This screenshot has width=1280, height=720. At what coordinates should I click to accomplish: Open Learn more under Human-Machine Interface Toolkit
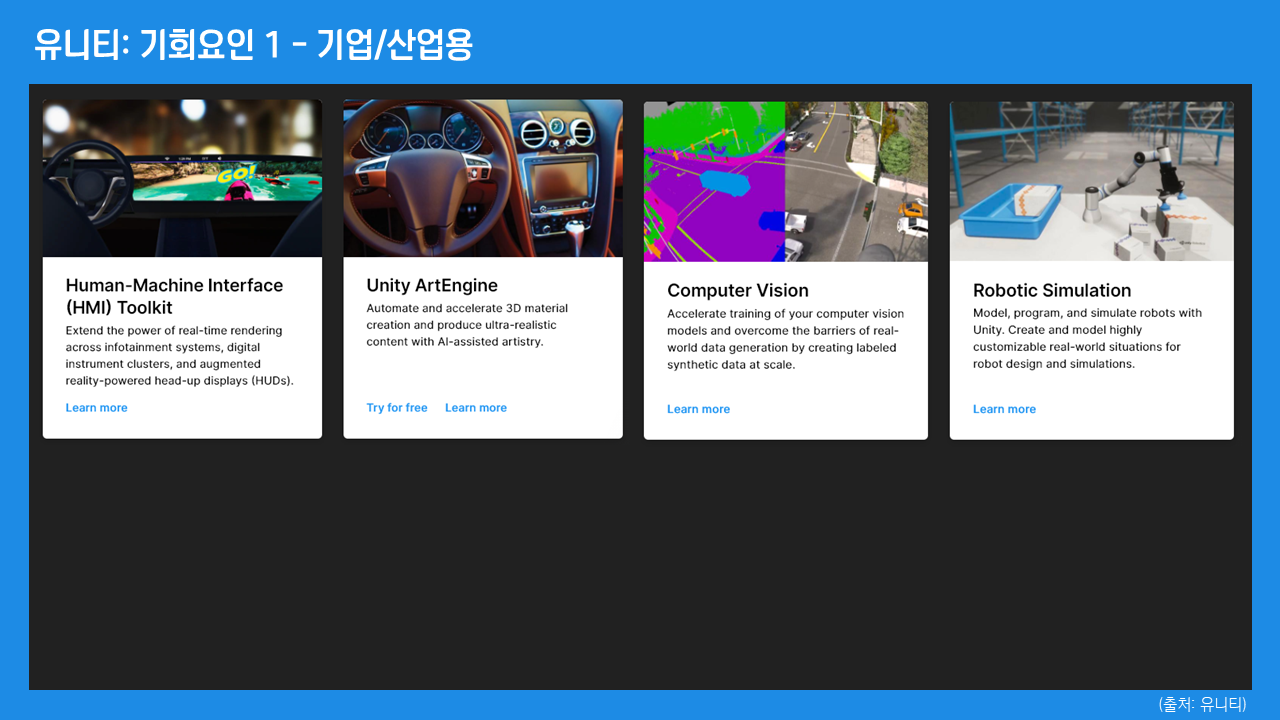(97, 408)
